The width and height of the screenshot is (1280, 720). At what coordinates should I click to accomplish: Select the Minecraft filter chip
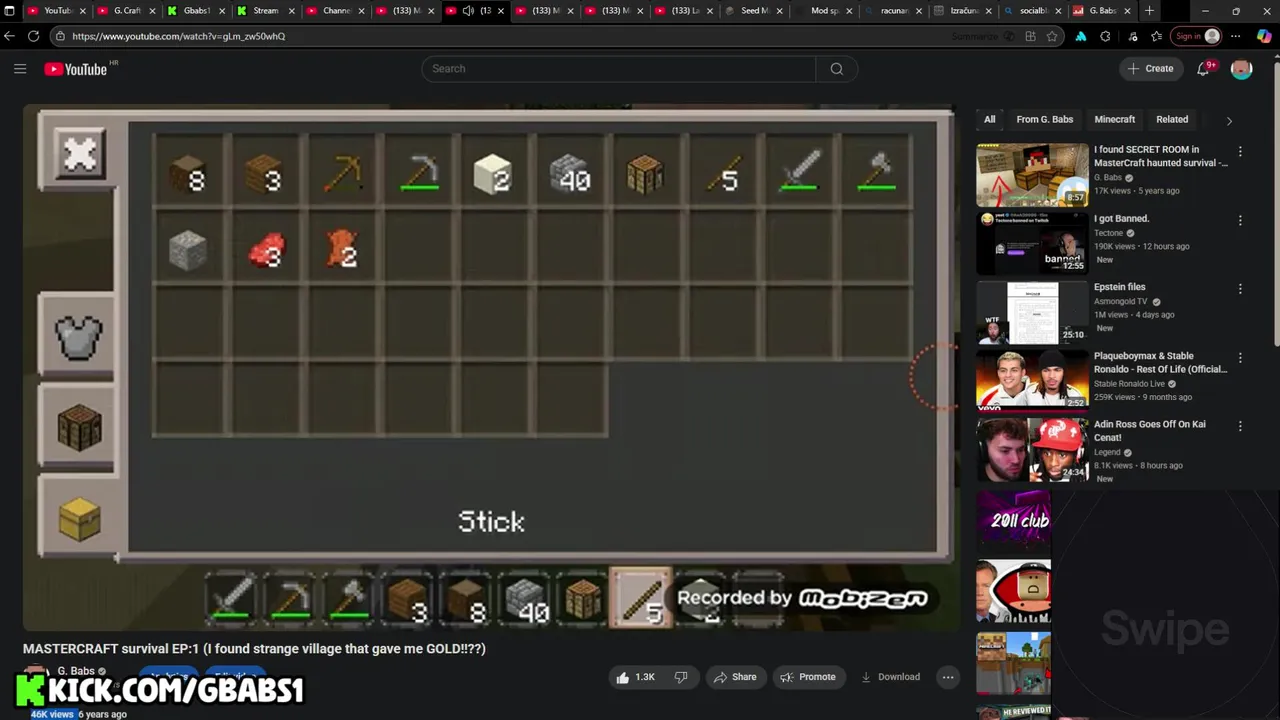coord(1114,120)
